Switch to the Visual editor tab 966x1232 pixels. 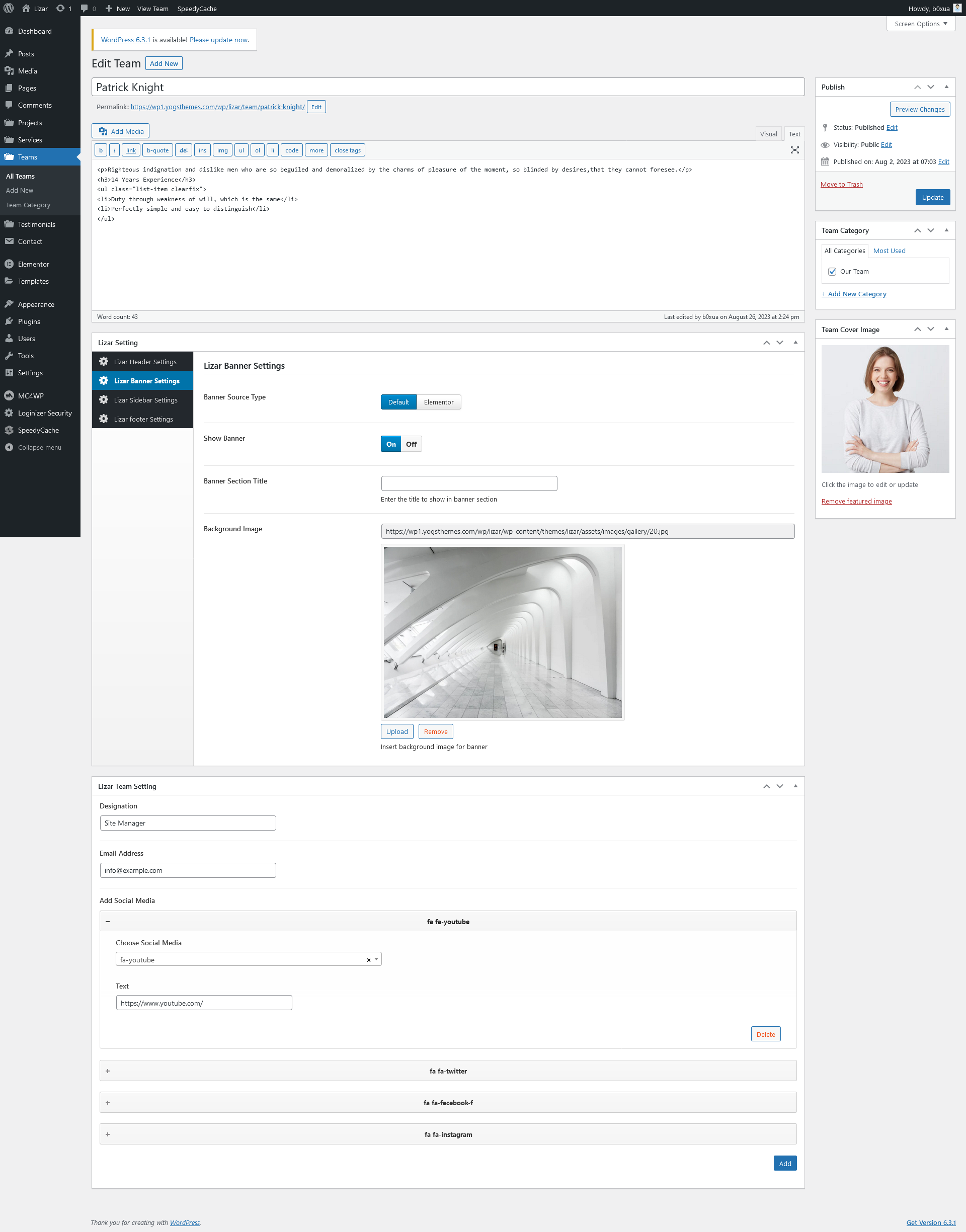768,134
